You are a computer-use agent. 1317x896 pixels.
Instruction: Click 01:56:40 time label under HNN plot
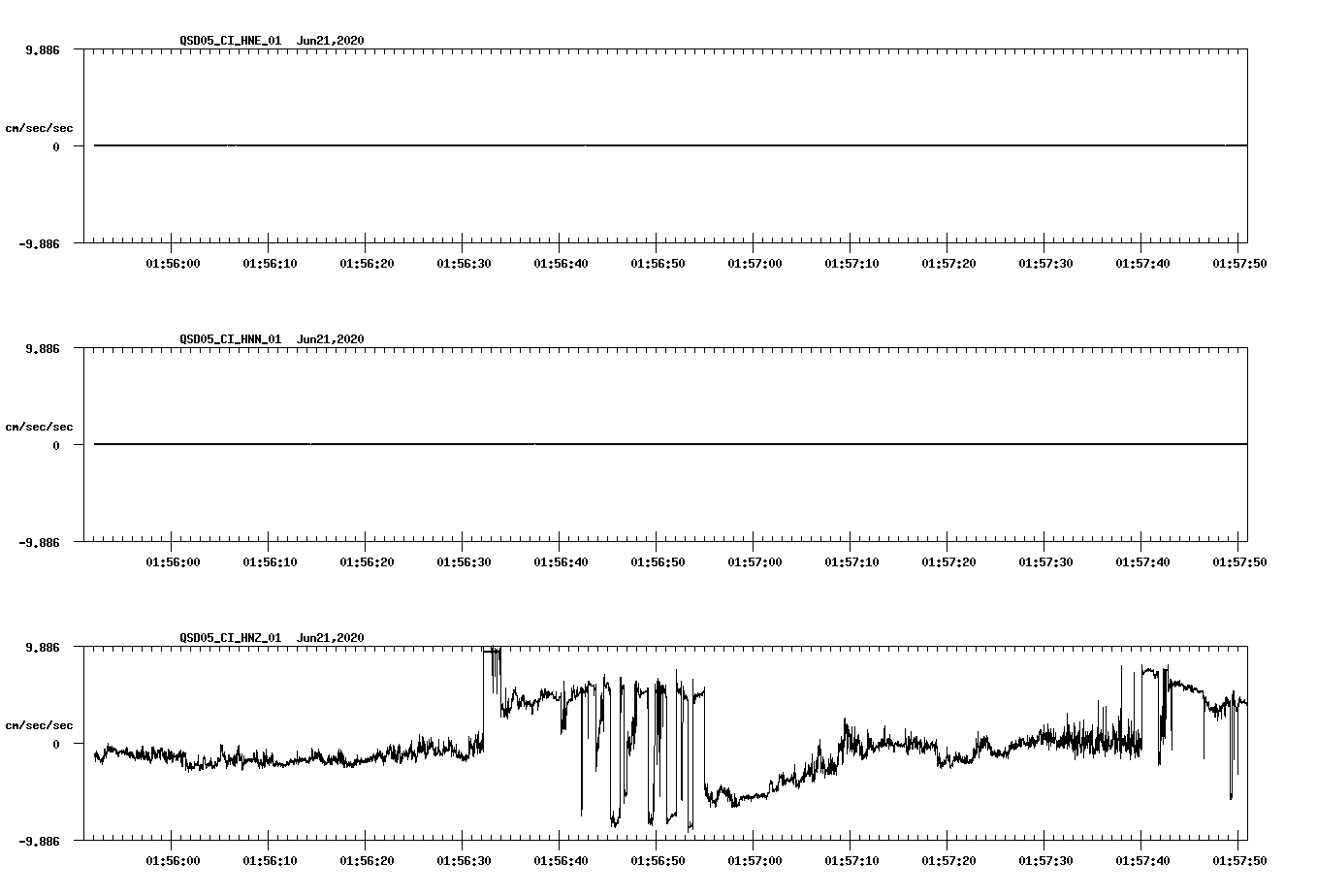pyautogui.click(x=561, y=561)
